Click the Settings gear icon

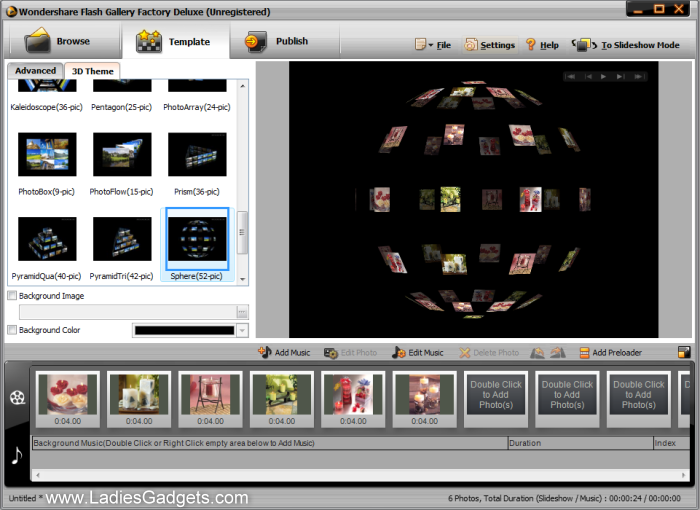click(471, 45)
